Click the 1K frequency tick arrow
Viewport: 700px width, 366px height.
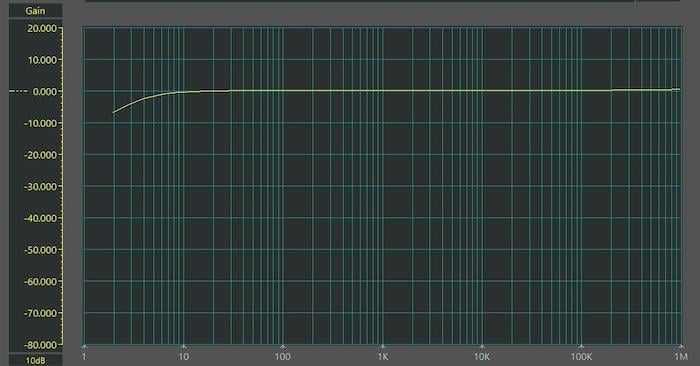point(382,346)
